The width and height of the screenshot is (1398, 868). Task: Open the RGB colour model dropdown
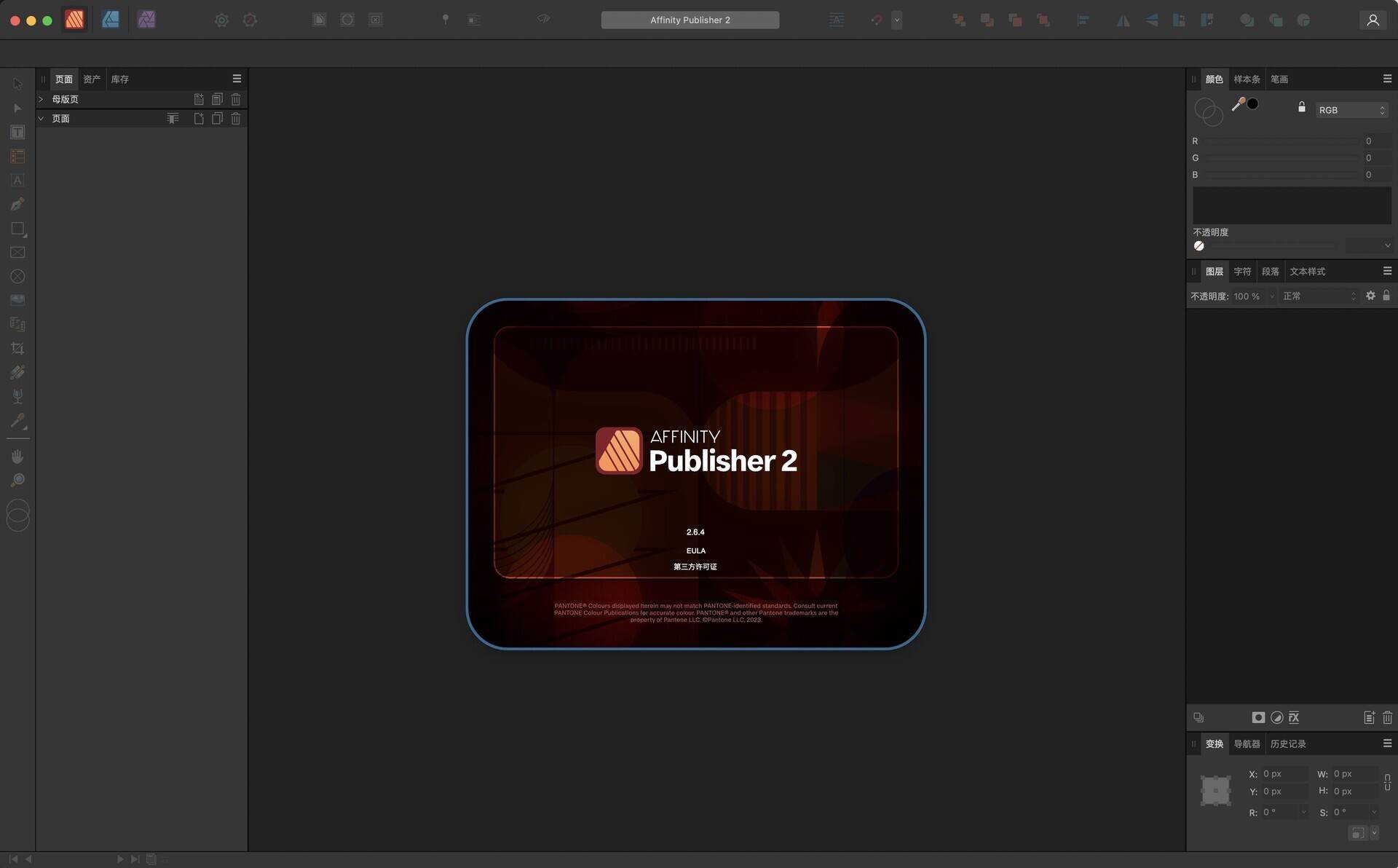(1351, 110)
